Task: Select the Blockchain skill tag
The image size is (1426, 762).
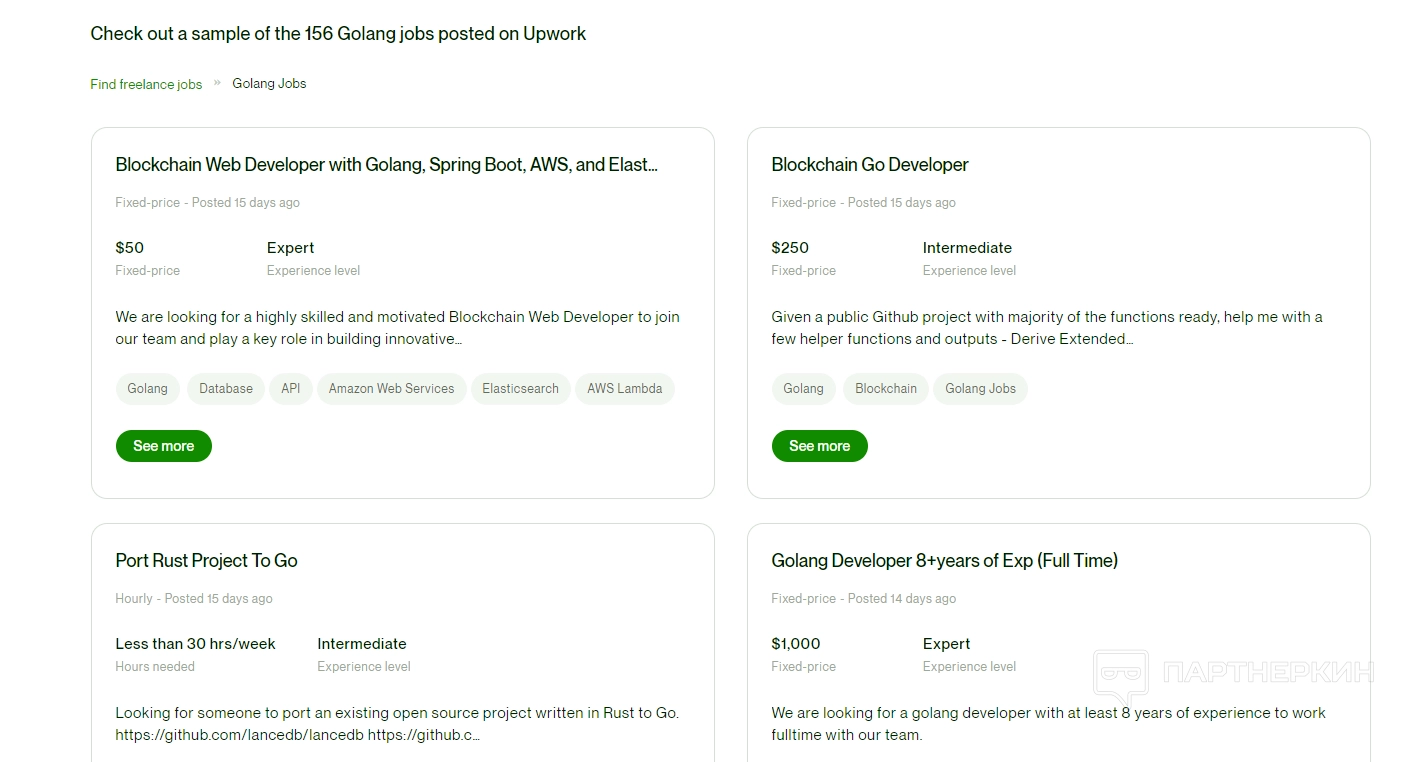Action: 885,389
